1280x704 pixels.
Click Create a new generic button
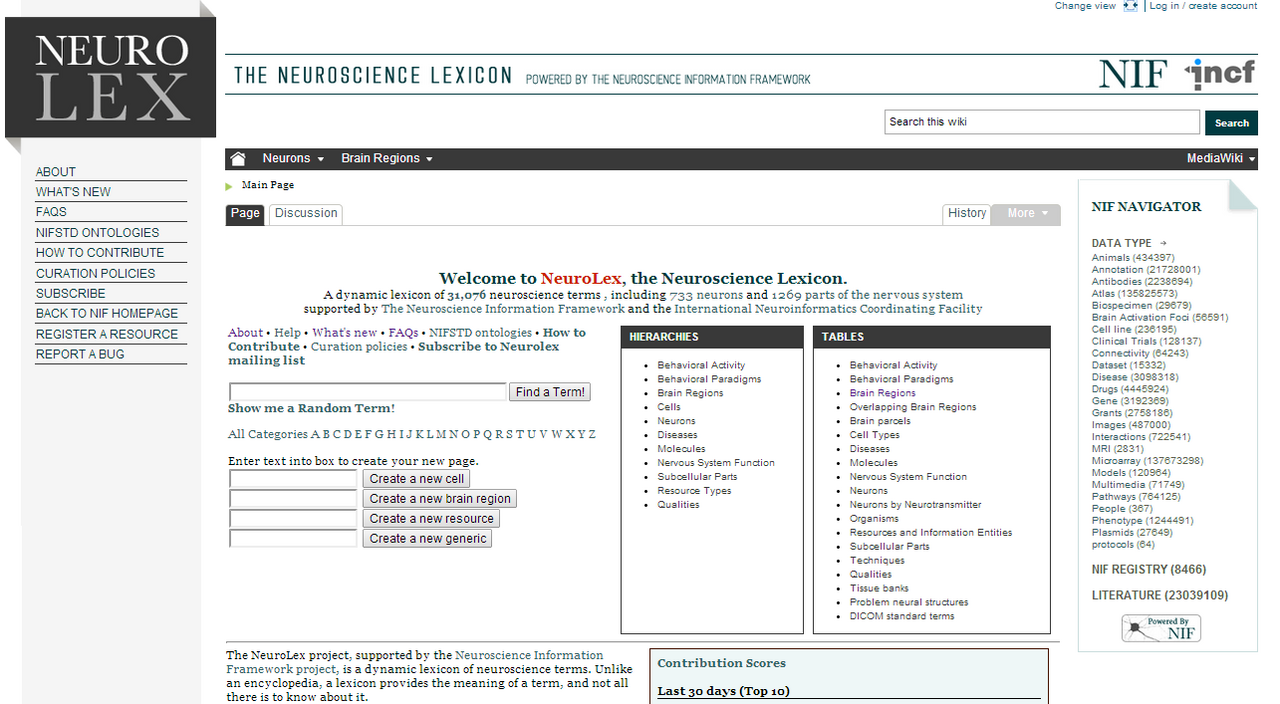[x=427, y=539]
